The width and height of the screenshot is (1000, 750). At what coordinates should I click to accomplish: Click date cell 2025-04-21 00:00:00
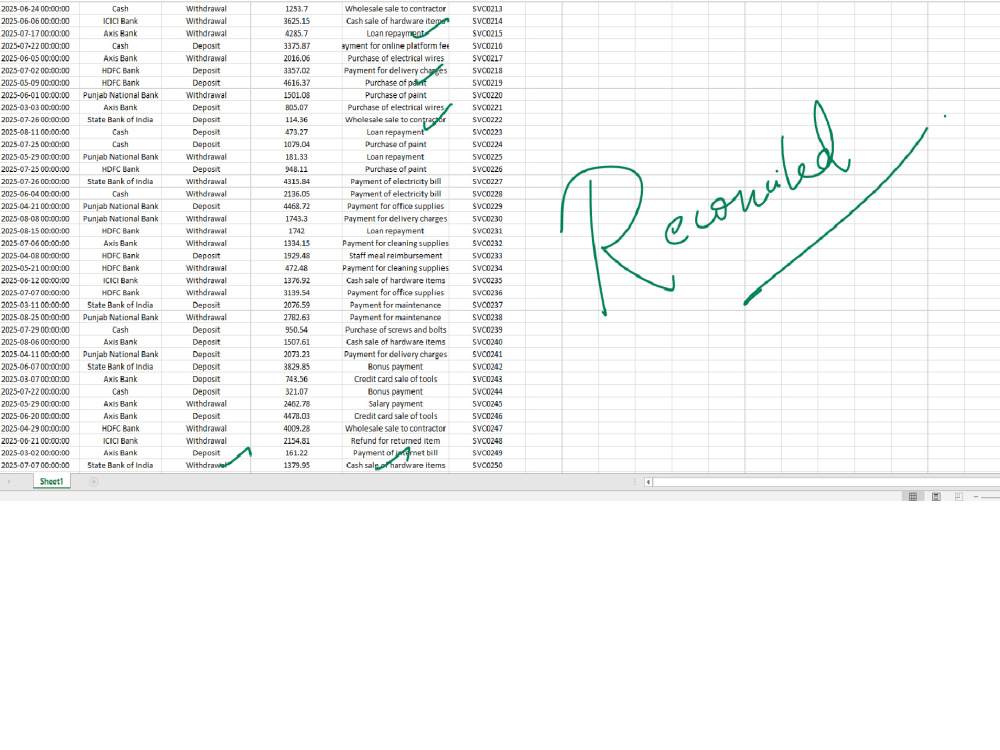40,206
